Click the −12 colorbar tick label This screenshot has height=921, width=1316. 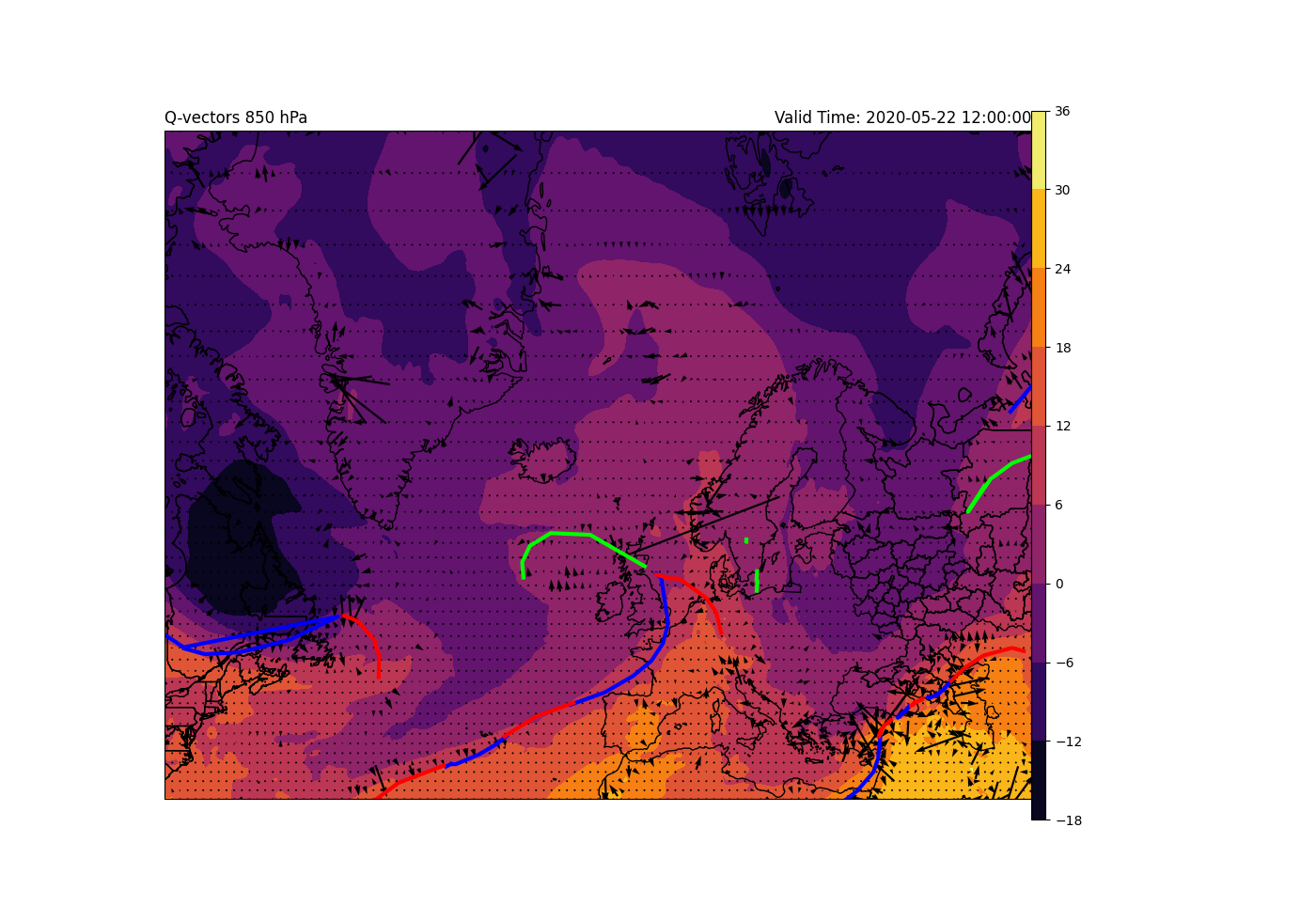(1068, 741)
